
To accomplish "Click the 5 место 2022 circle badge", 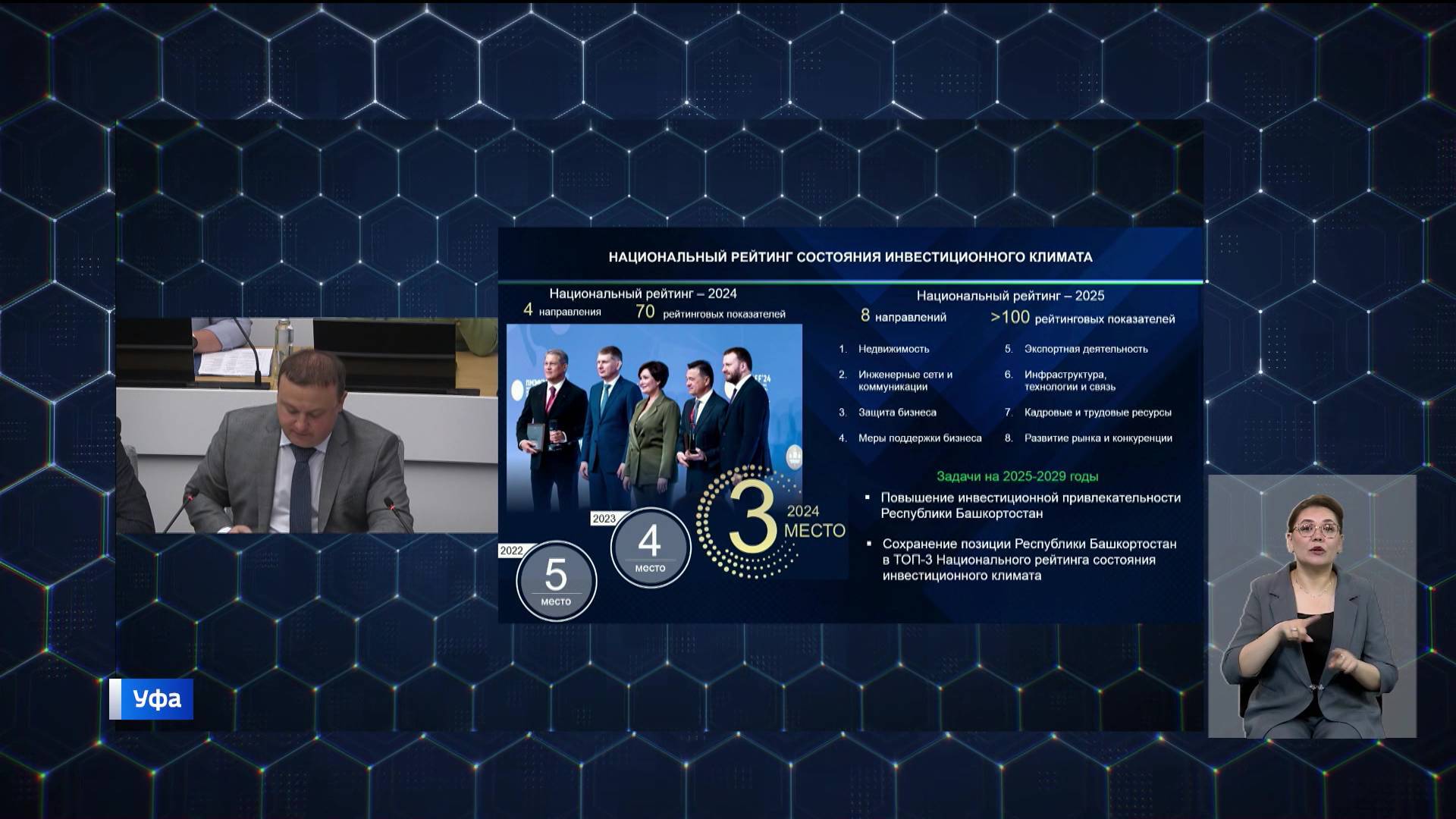I will [x=556, y=581].
